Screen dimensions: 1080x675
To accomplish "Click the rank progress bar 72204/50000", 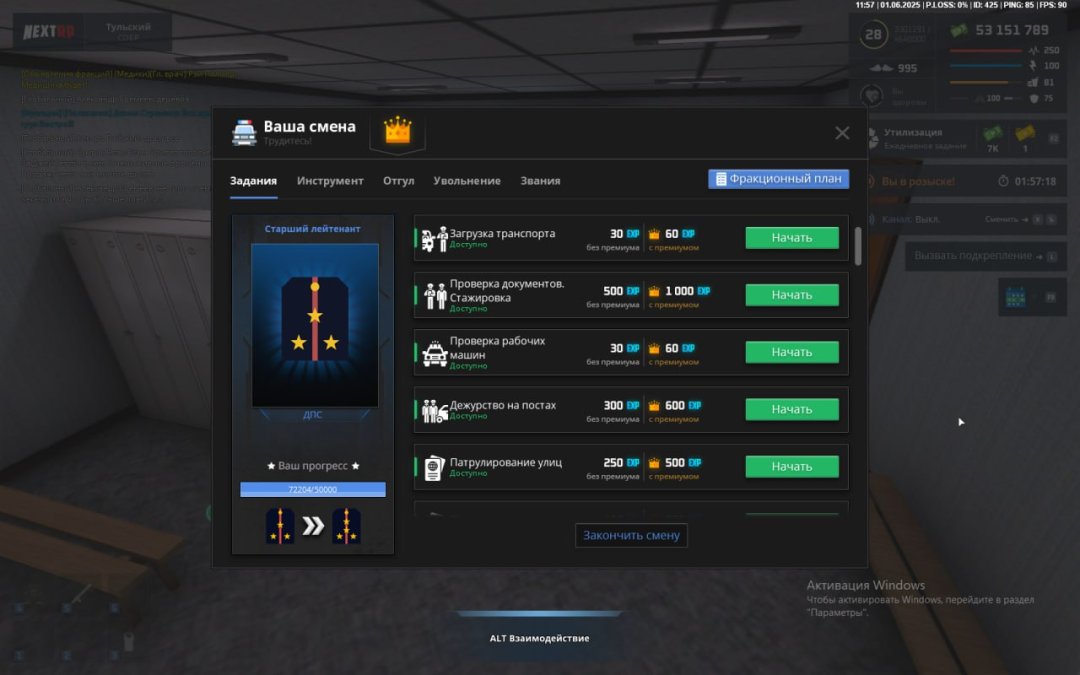I will click(x=312, y=489).
